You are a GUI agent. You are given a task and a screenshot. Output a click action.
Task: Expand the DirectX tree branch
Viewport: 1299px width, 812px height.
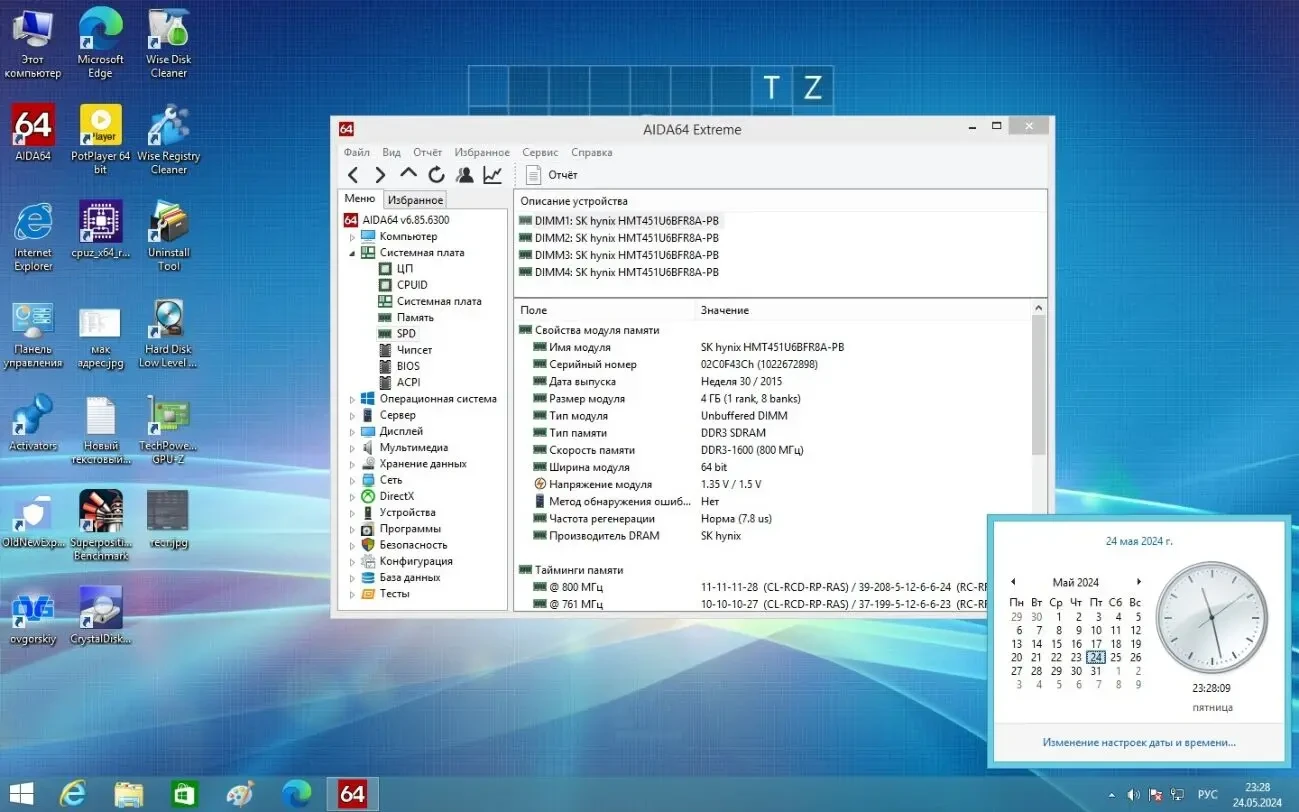[351, 495]
